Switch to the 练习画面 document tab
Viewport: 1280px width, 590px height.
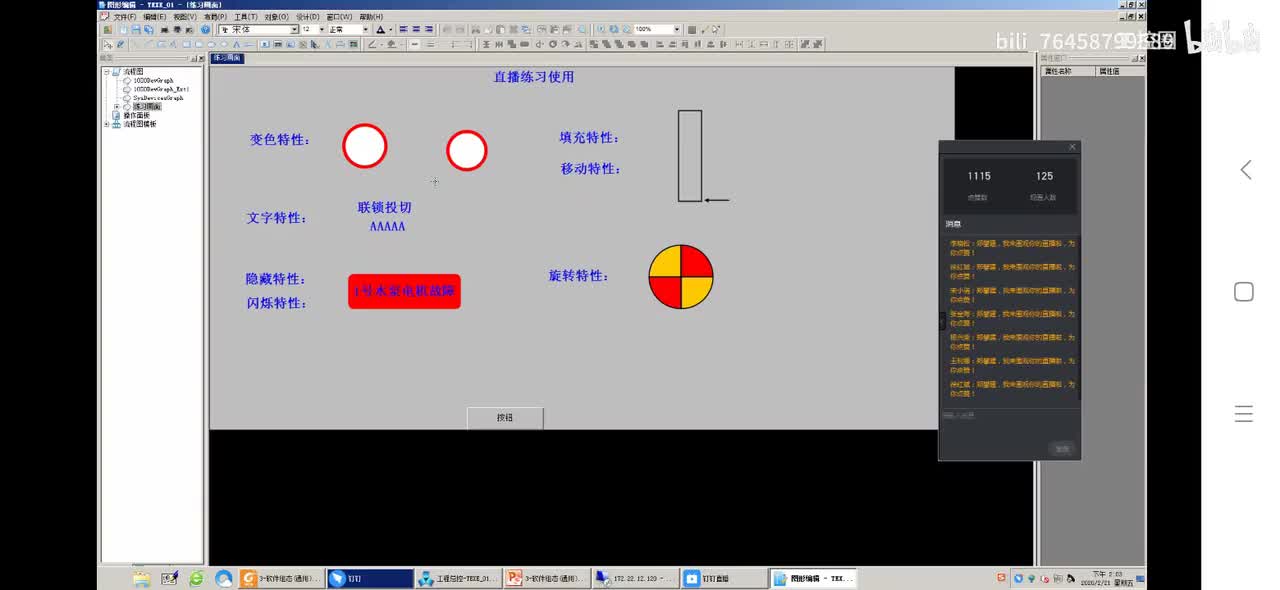(227, 58)
